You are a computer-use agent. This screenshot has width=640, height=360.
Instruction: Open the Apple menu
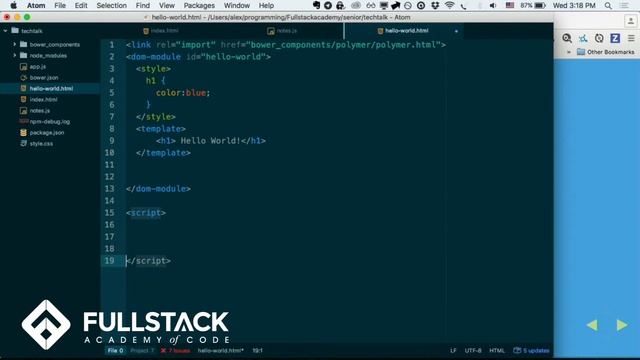click(13, 5)
